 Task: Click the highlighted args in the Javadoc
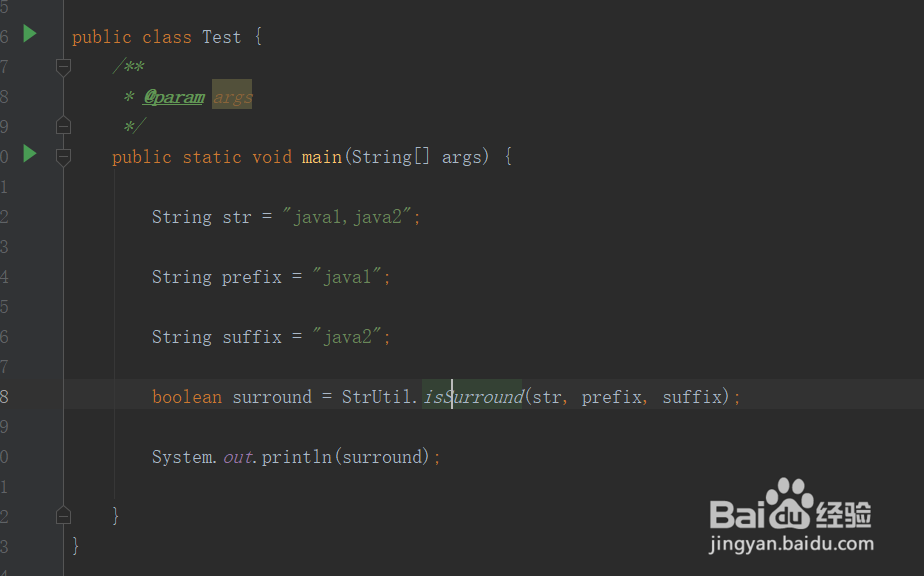point(232,97)
